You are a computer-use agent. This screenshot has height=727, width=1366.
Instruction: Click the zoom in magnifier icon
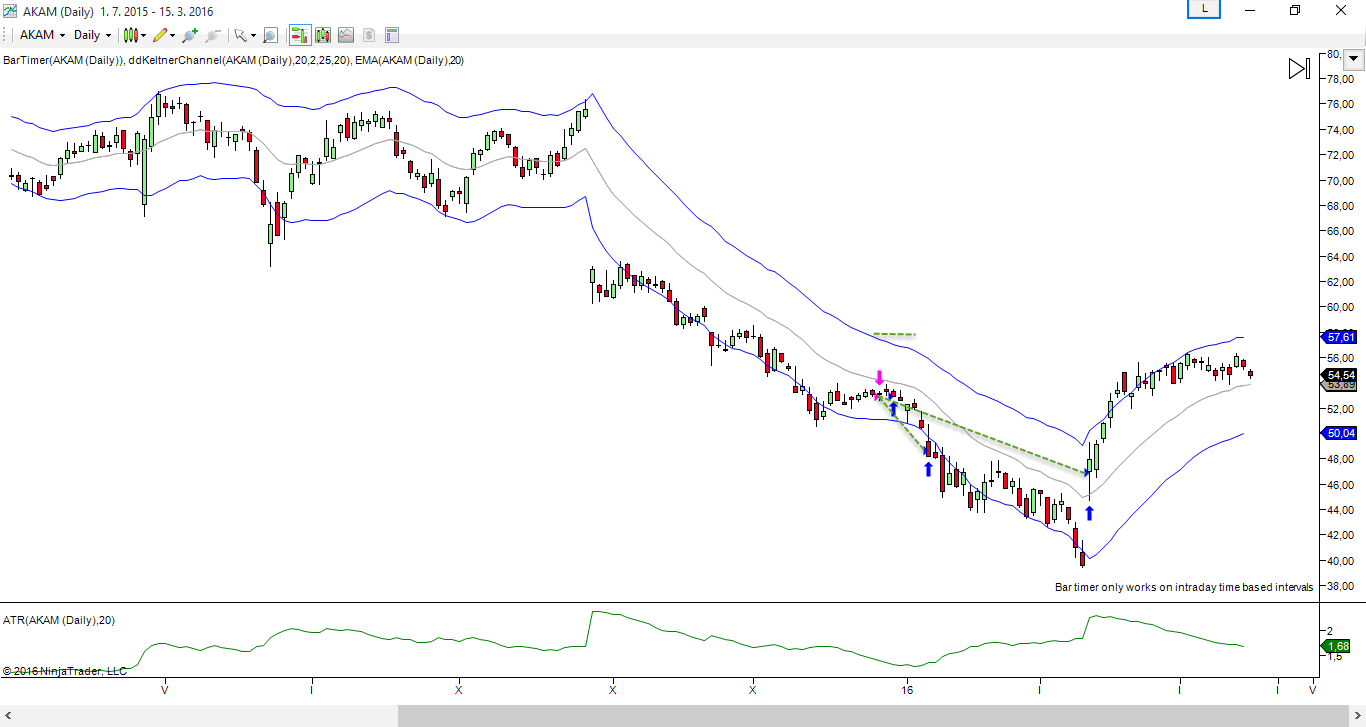[190, 35]
